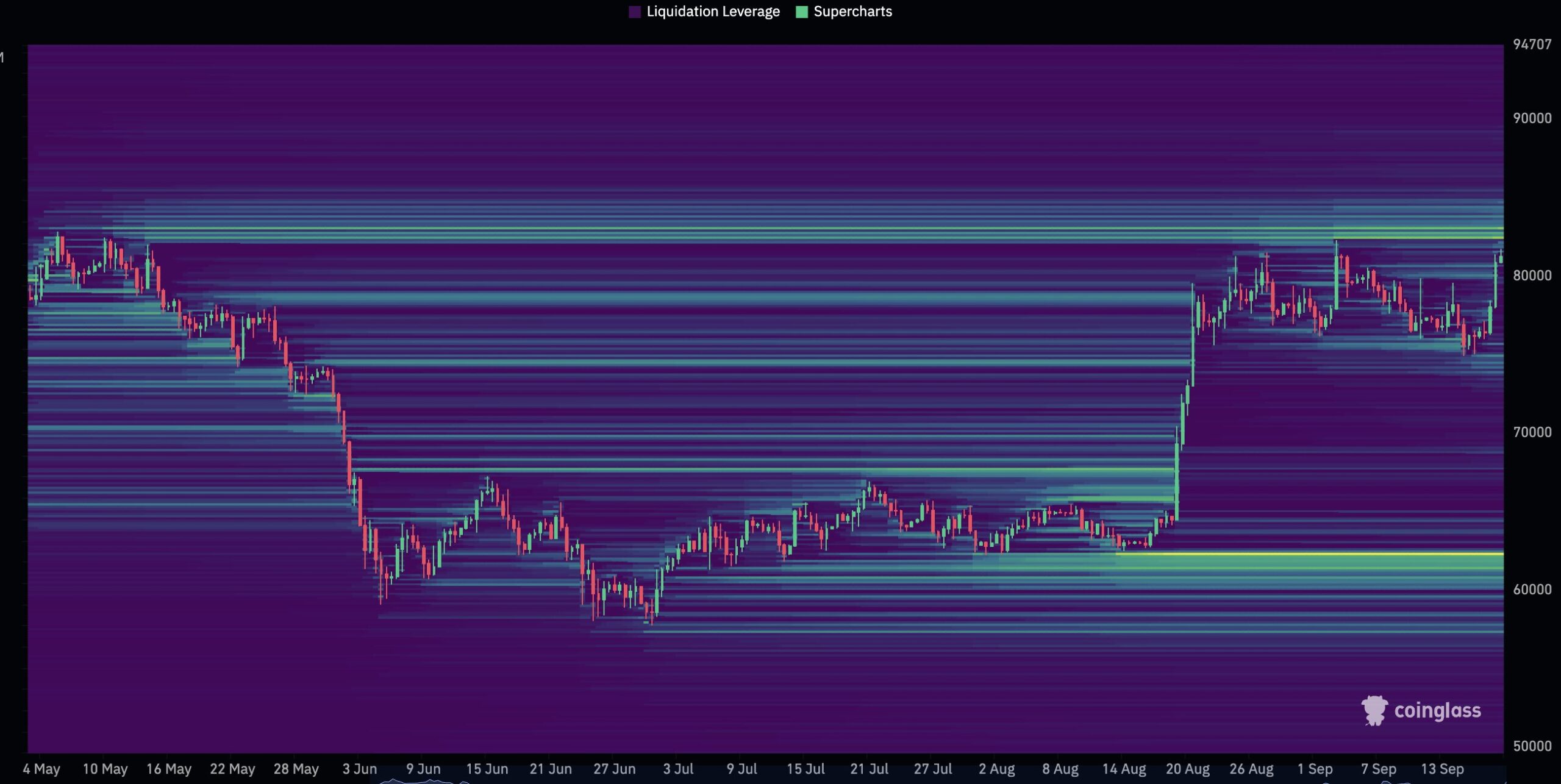Click the 4 May date label
Screen dimensions: 1561x784
41,769
